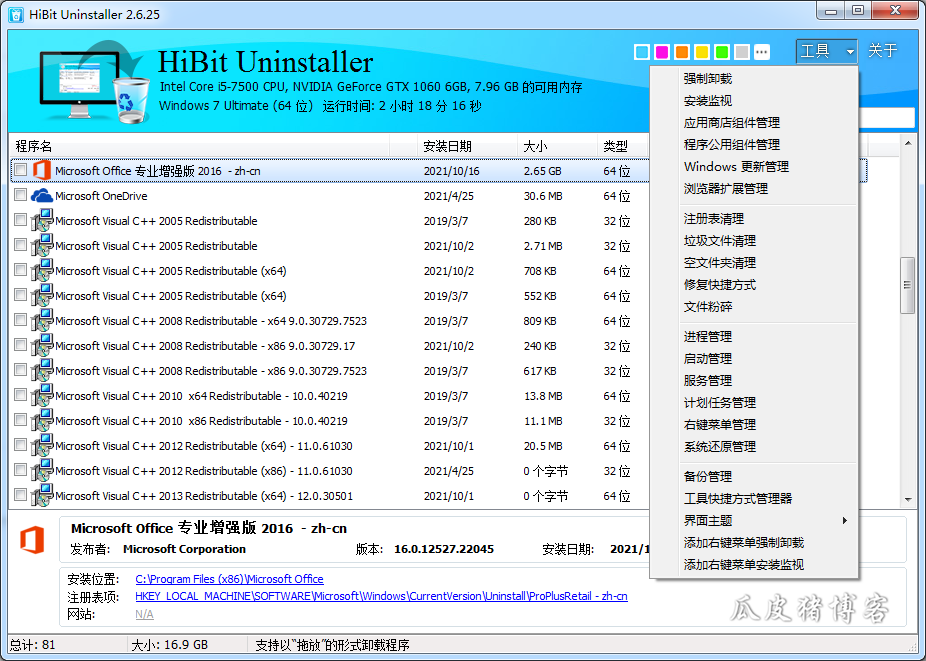Click the 关于 button
Image resolution: width=926 pixels, height=661 pixels.
(x=882, y=51)
